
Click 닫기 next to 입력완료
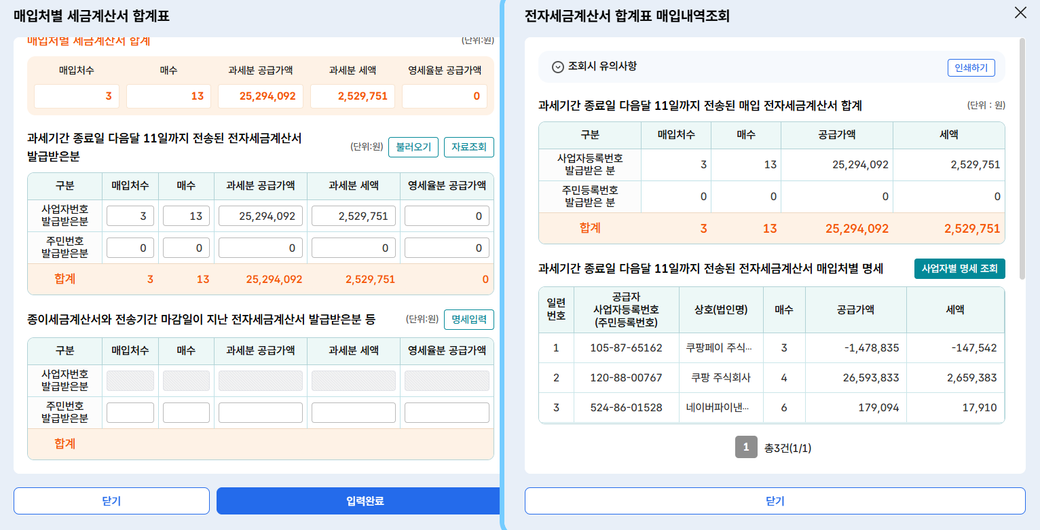111,501
